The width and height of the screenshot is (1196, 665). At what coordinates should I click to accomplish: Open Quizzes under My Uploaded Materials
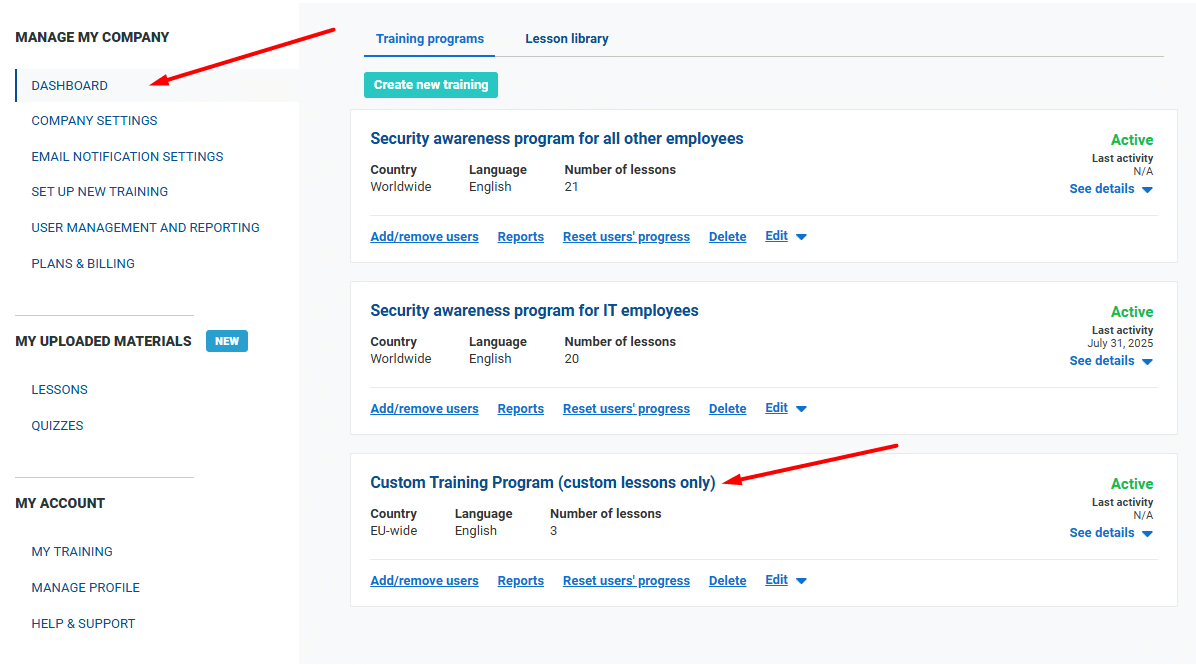pos(57,426)
